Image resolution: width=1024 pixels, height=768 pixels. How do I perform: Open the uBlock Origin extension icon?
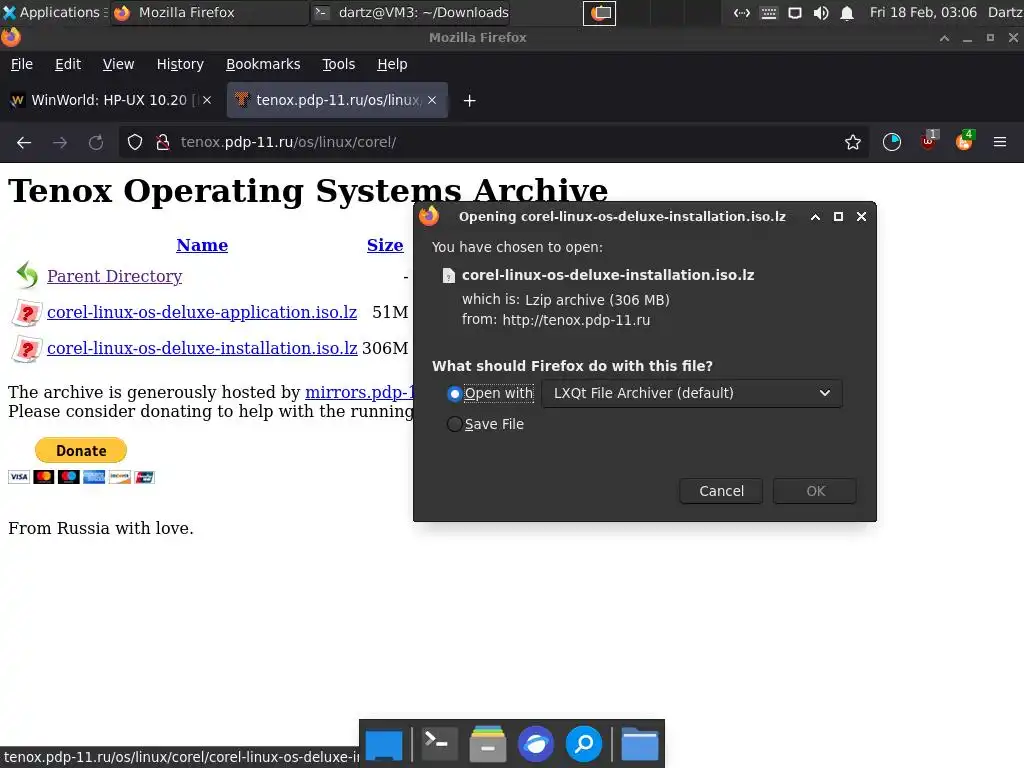pyautogui.click(x=928, y=141)
